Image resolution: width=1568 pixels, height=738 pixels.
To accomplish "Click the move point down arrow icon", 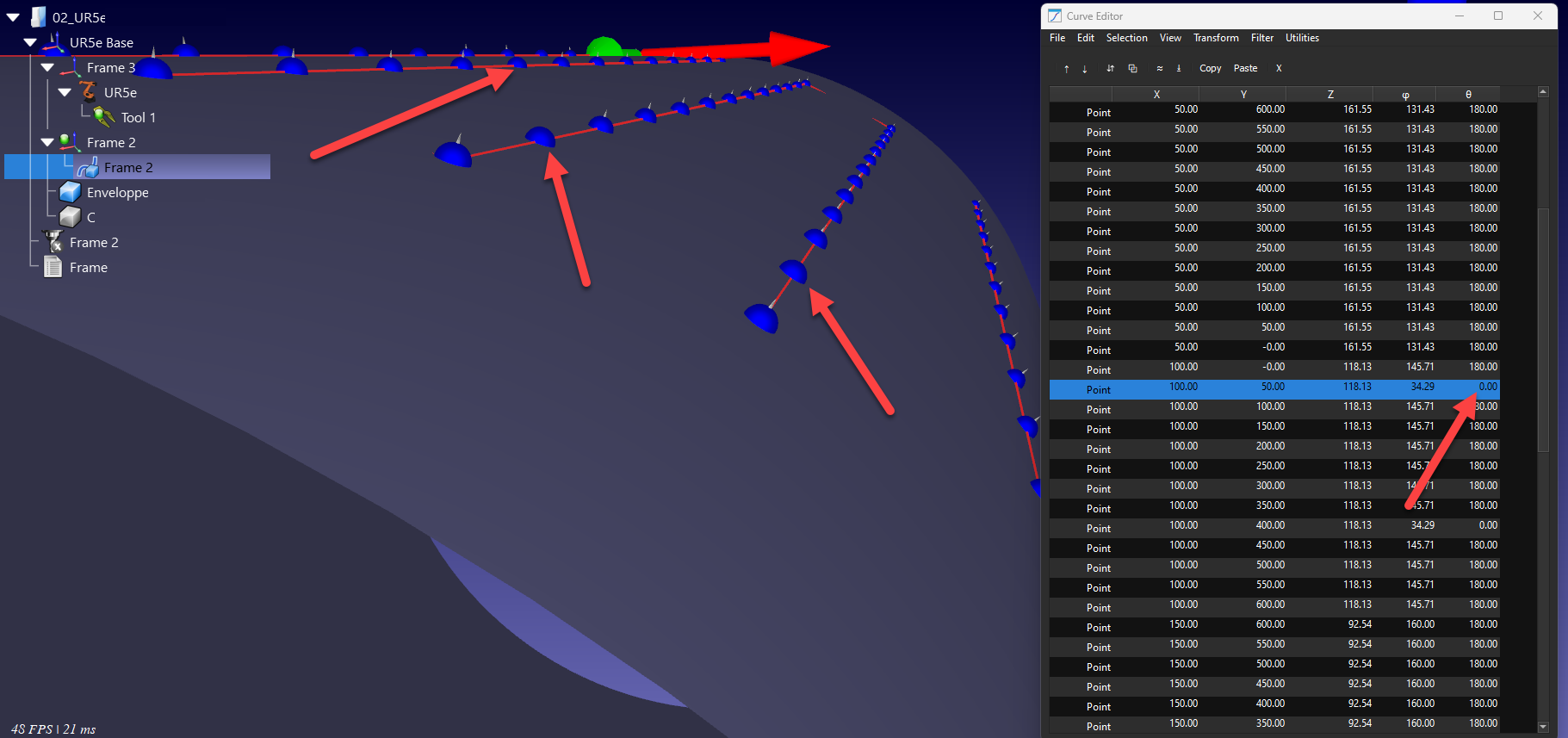I will [1085, 69].
